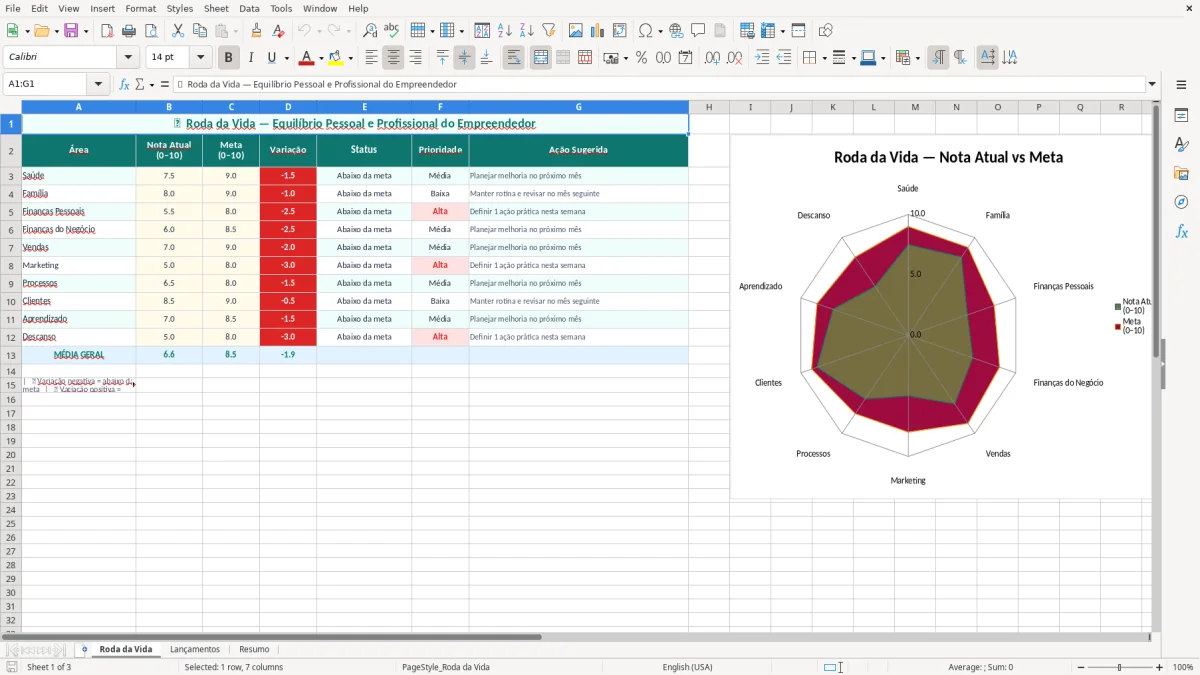Open the sidebar Navigator compass icon
The height and width of the screenshot is (675, 1200).
(1181, 202)
